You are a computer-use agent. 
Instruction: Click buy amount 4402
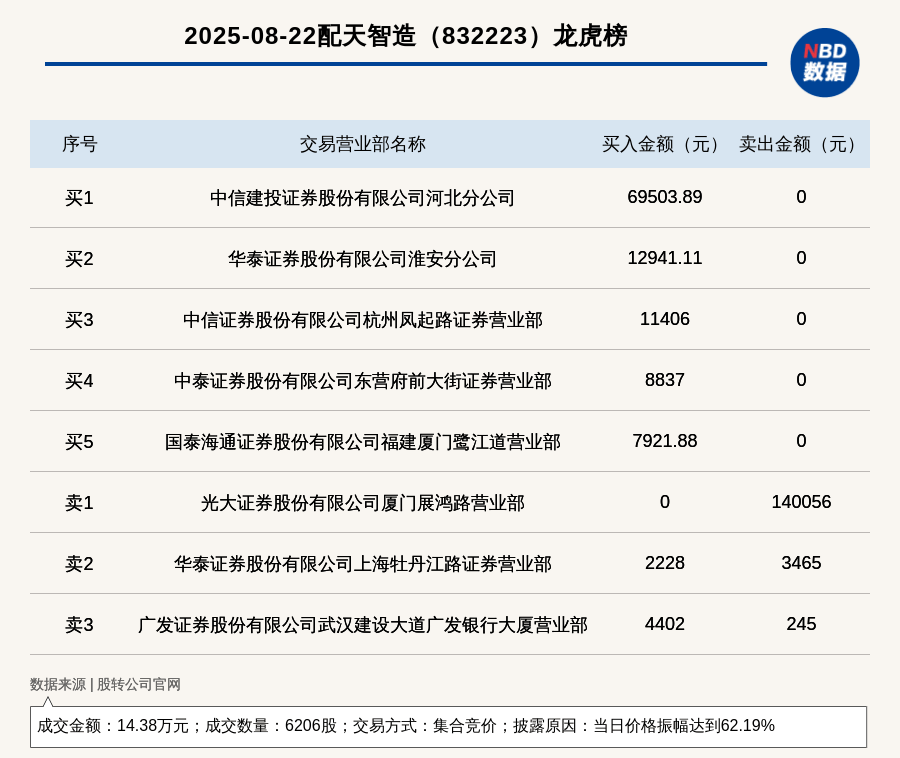point(665,623)
